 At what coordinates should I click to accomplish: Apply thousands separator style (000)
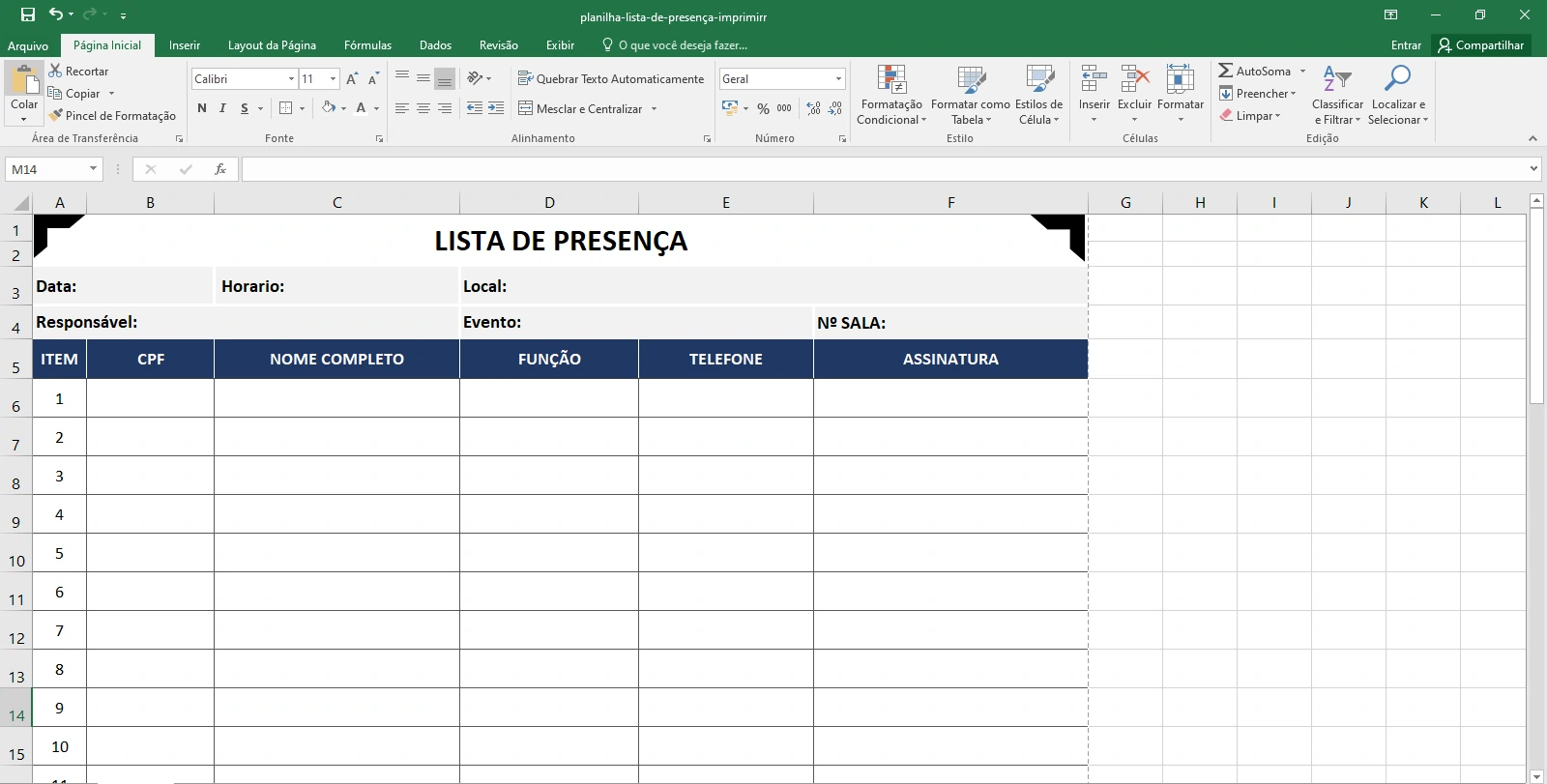(784, 108)
